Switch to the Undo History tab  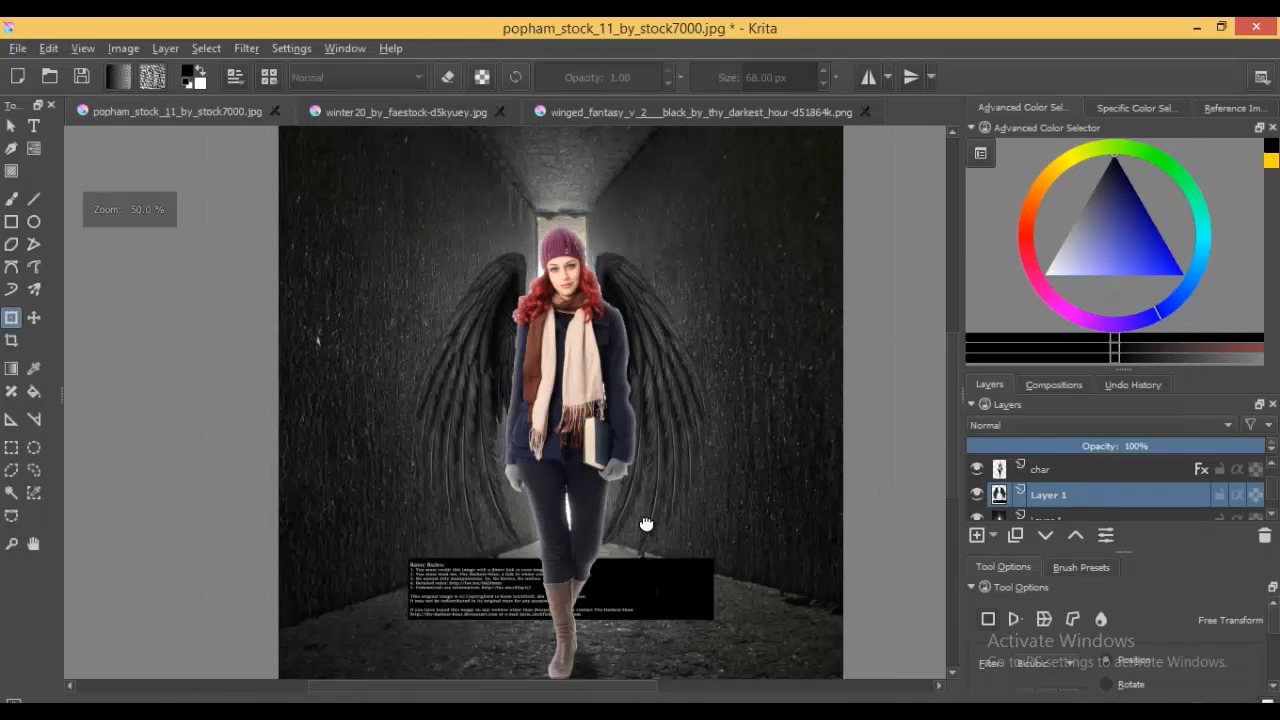pyautogui.click(x=1132, y=385)
